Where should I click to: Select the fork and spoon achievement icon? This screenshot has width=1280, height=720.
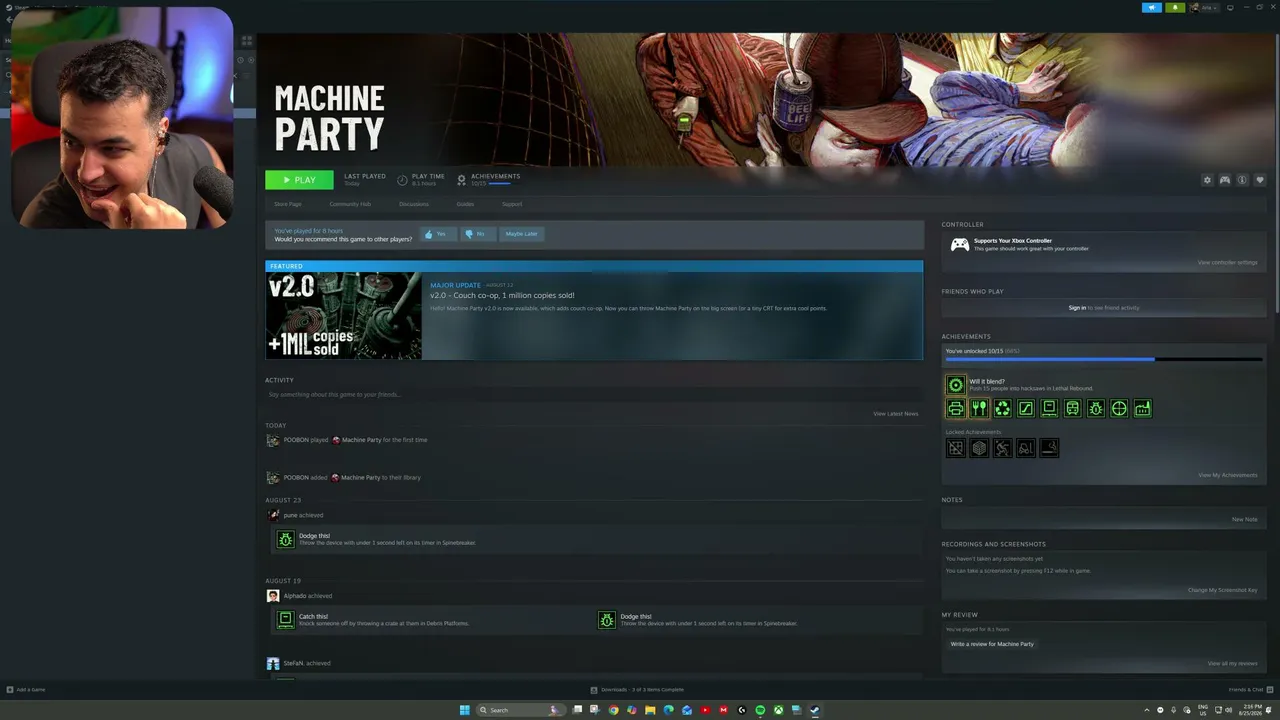[x=979, y=408]
